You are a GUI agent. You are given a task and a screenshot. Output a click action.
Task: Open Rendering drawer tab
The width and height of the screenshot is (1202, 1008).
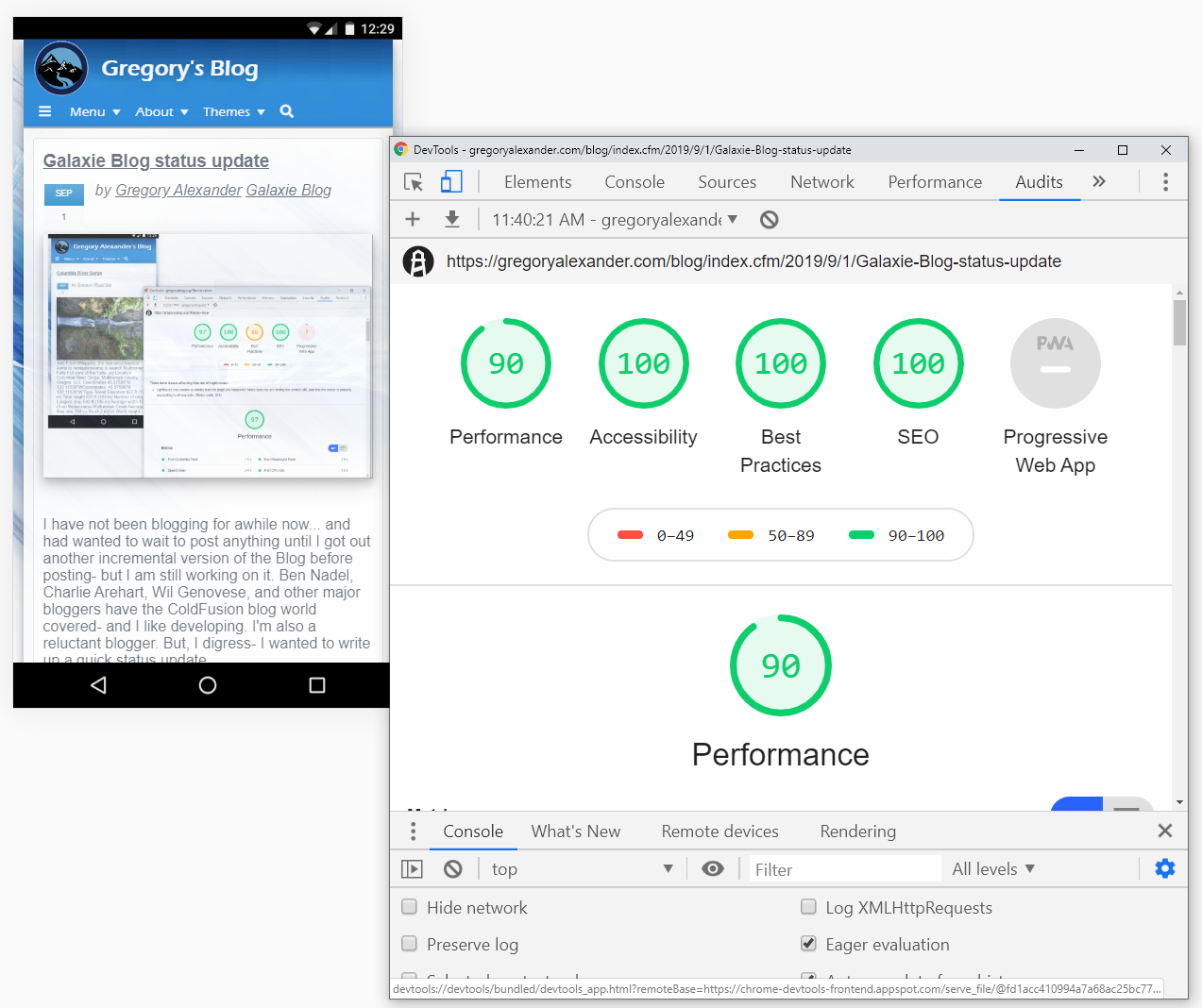(858, 831)
